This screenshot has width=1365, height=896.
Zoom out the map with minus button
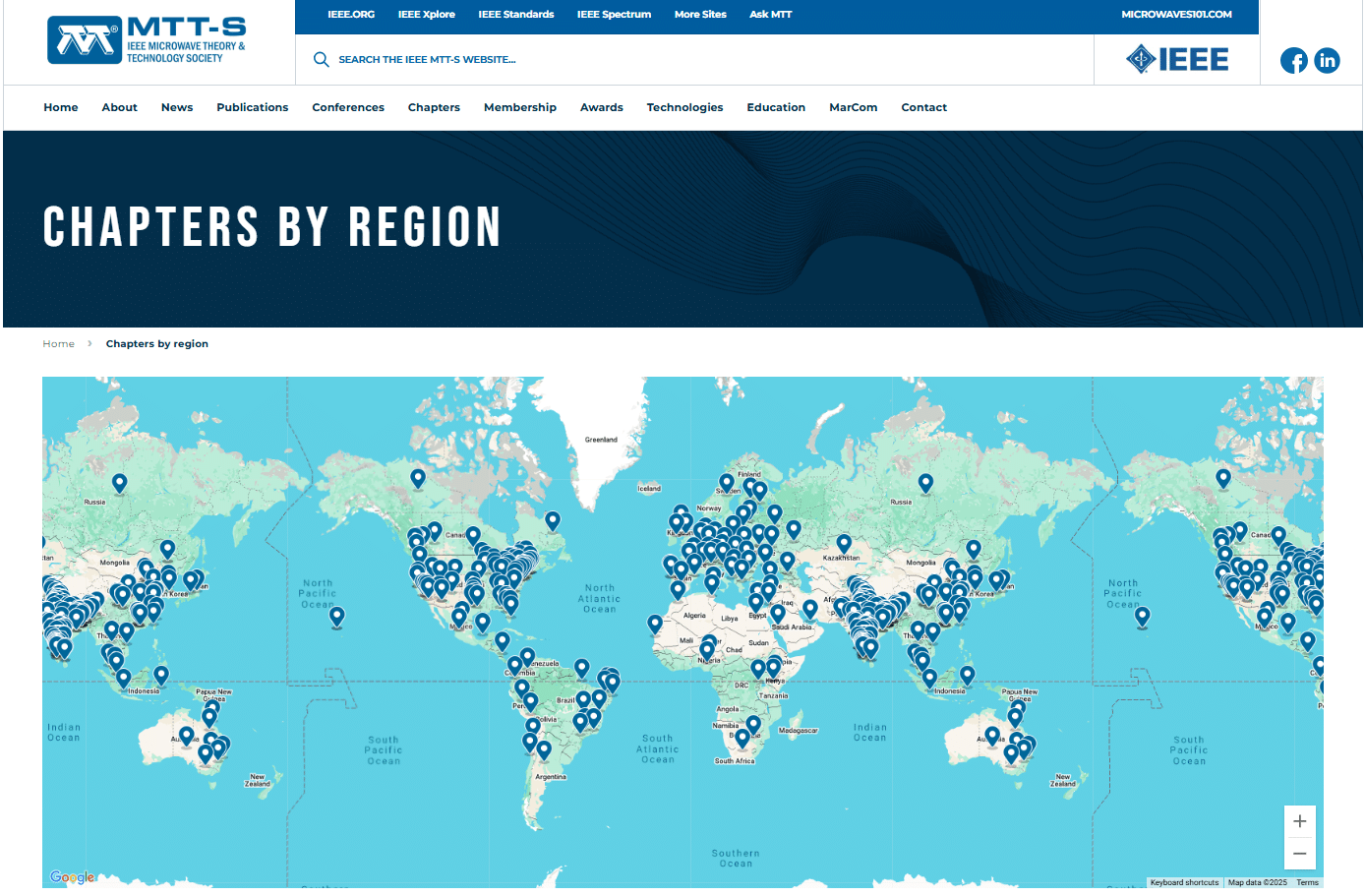pyautogui.click(x=1299, y=854)
